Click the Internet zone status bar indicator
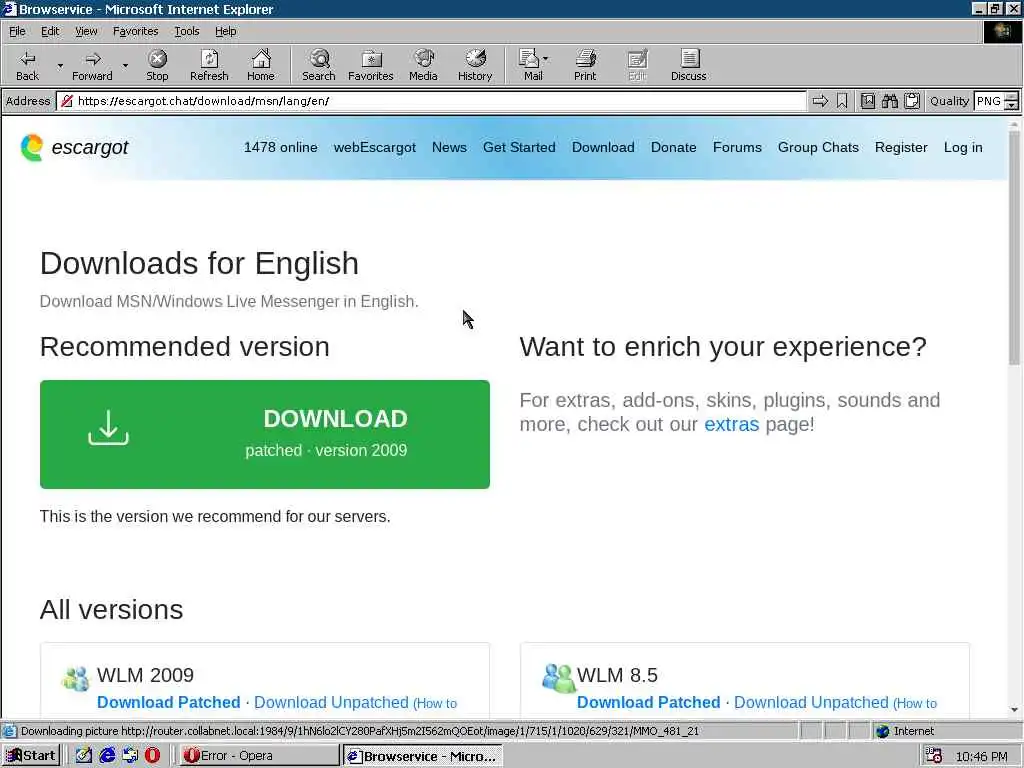The height and width of the screenshot is (768, 1024). click(x=904, y=731)
